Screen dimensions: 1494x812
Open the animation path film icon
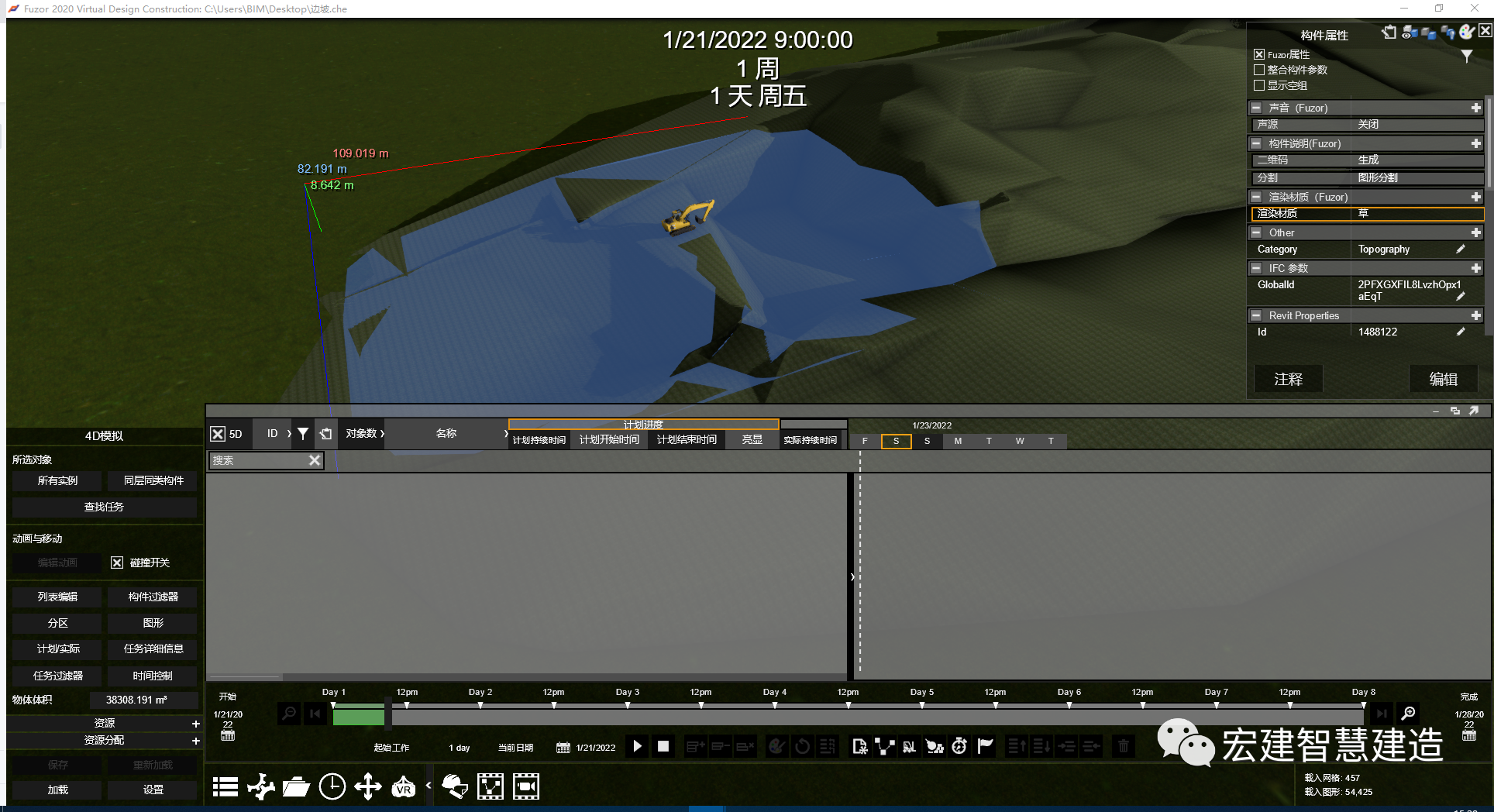(x=491, y=786)
